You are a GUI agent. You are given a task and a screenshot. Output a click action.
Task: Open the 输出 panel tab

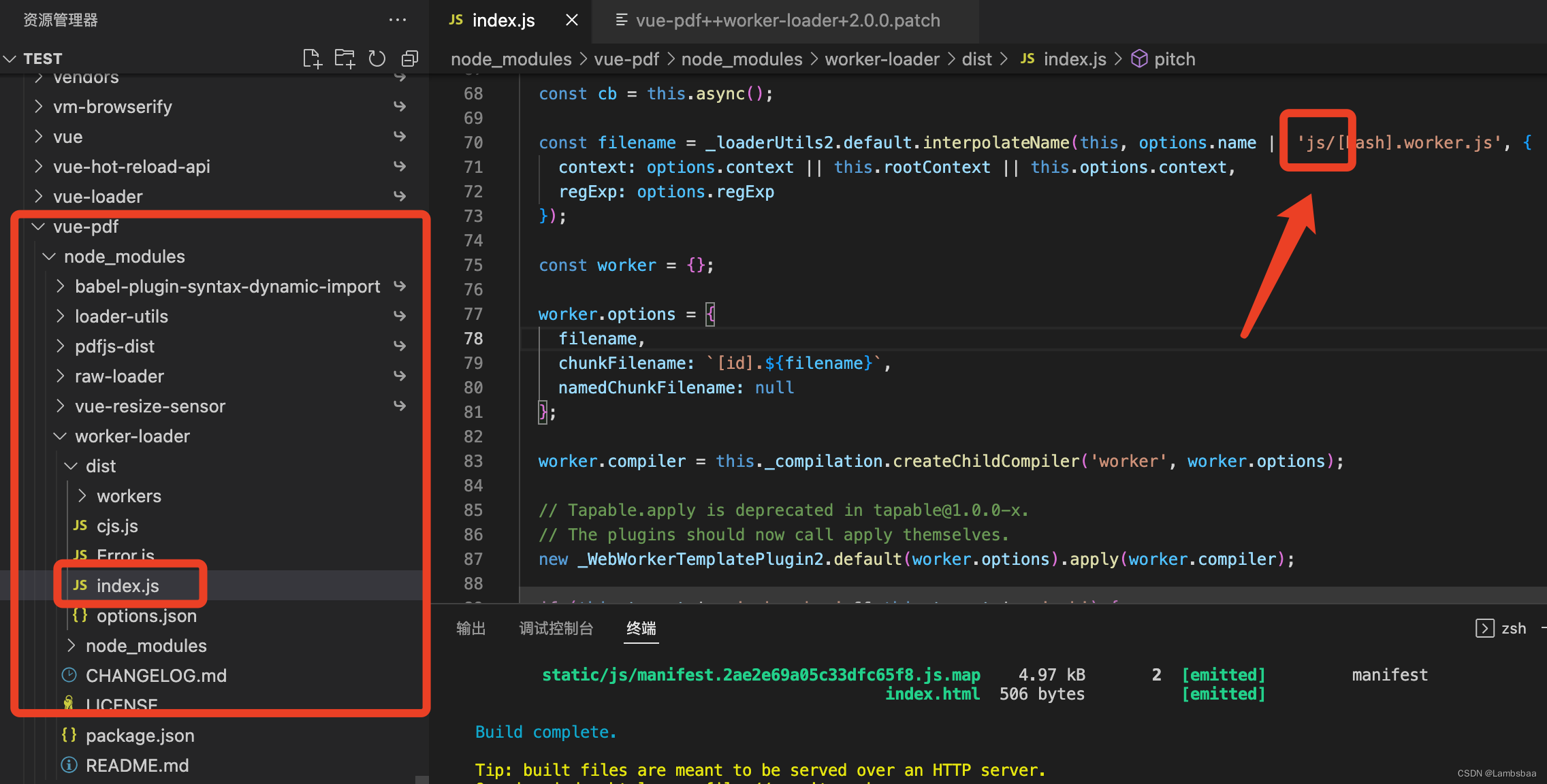pyautogui.click(x=471, y=628)
